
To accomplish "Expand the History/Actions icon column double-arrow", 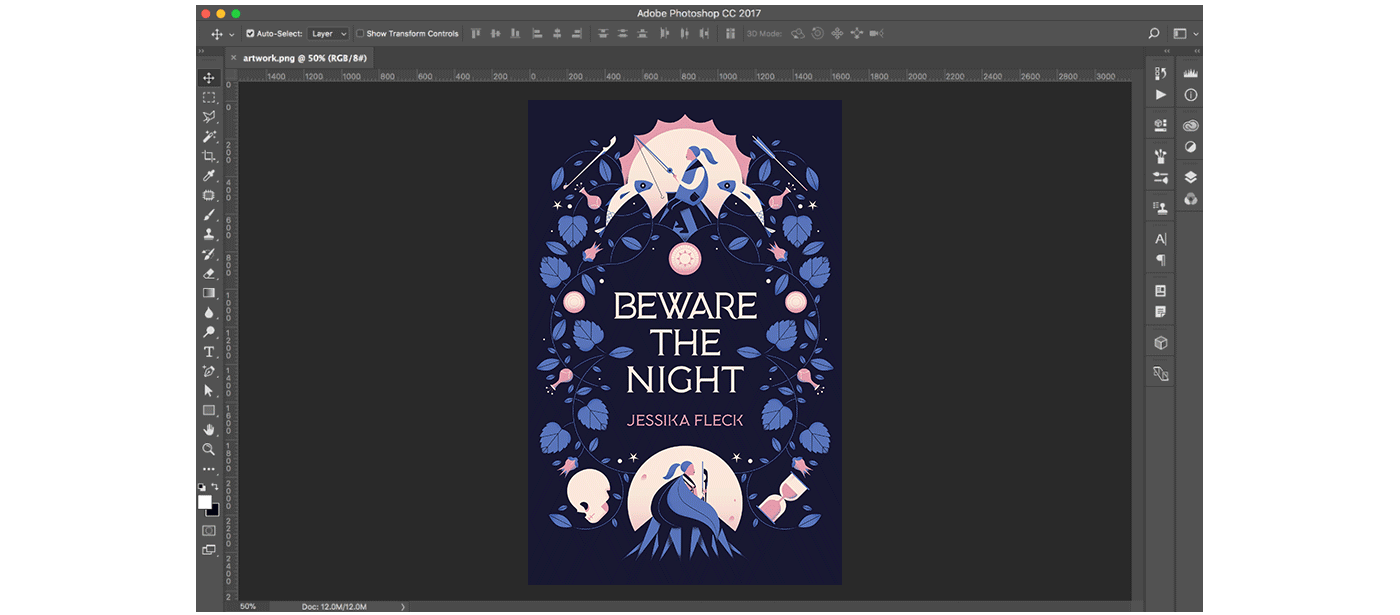I will [x=1167, y=50].
